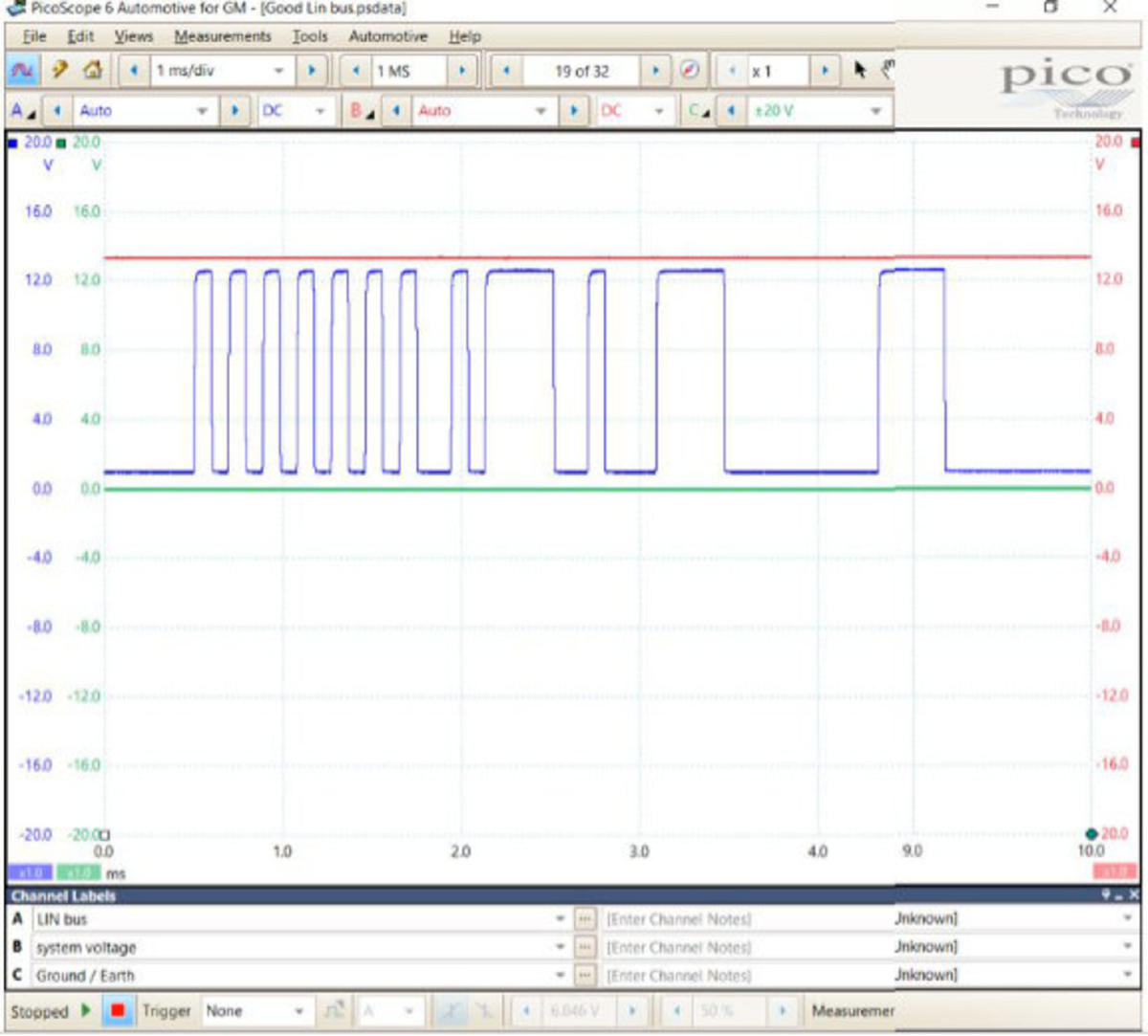The height and width of the screenshot is (1036, 1148).
Task: Click the ellipsis button in the Ground / Earth row
Action: click(585, 976)
